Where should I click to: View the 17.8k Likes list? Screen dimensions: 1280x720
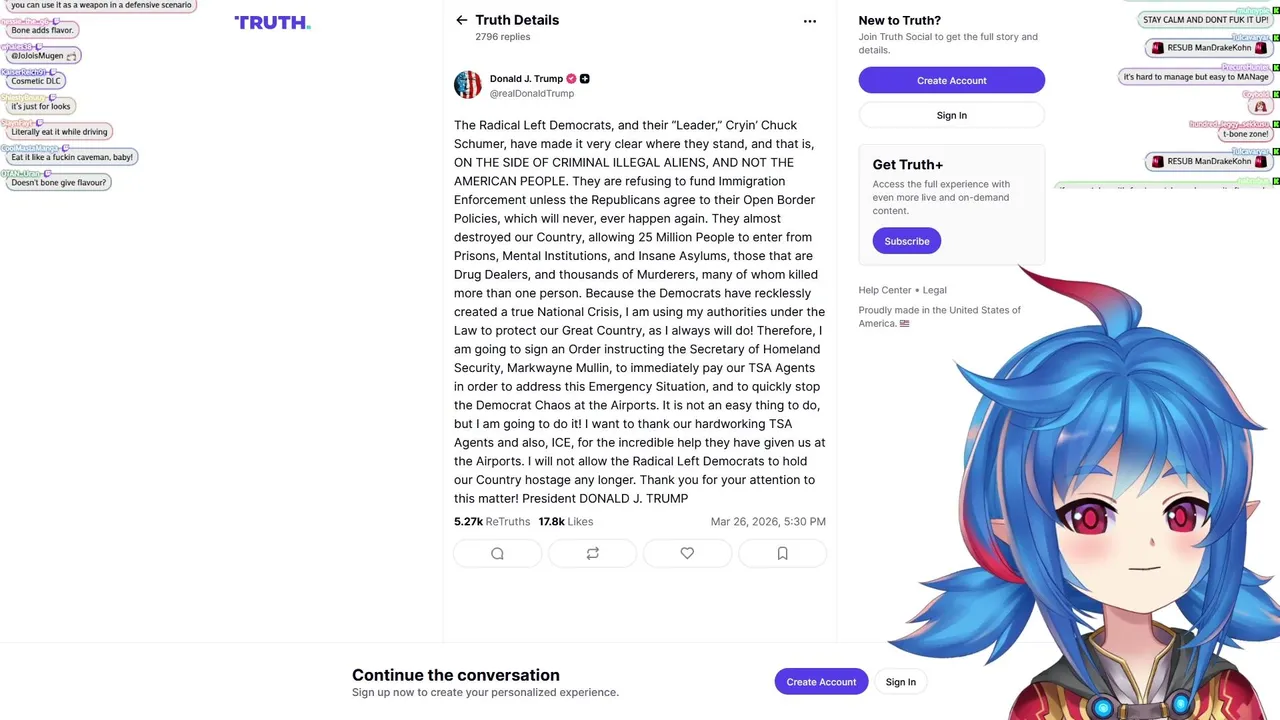pos(566,522)
